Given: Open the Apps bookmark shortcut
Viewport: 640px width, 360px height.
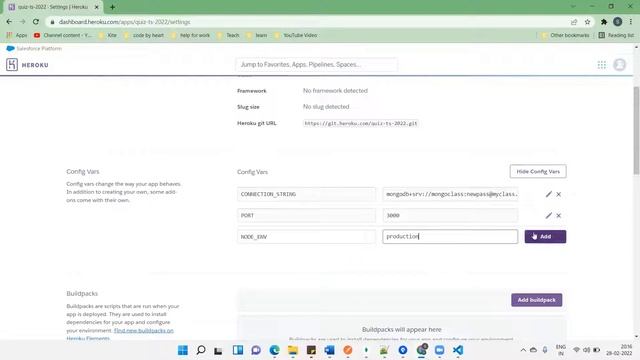Looking at the screenshot, I should 17,36.
